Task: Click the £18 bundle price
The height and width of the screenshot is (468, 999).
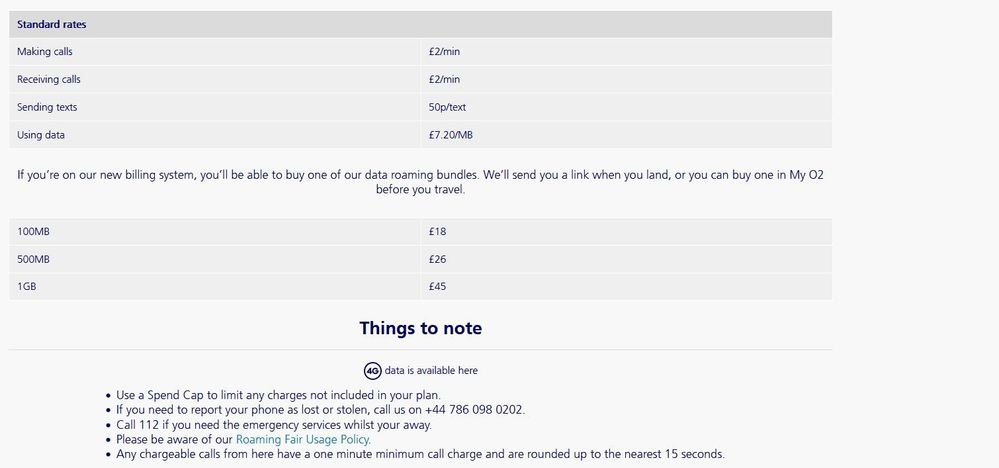Action: (x=437, y=232)
